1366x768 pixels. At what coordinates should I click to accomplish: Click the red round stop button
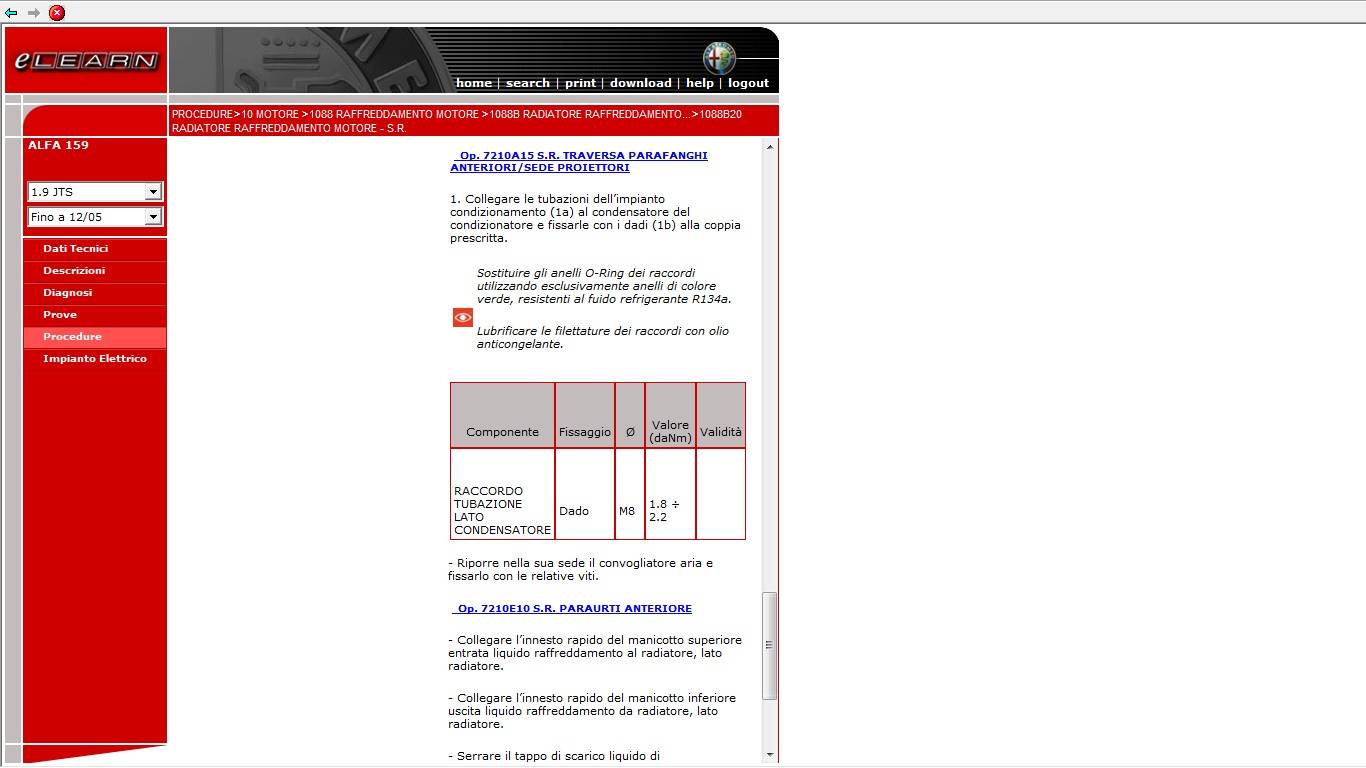(57, 13)
